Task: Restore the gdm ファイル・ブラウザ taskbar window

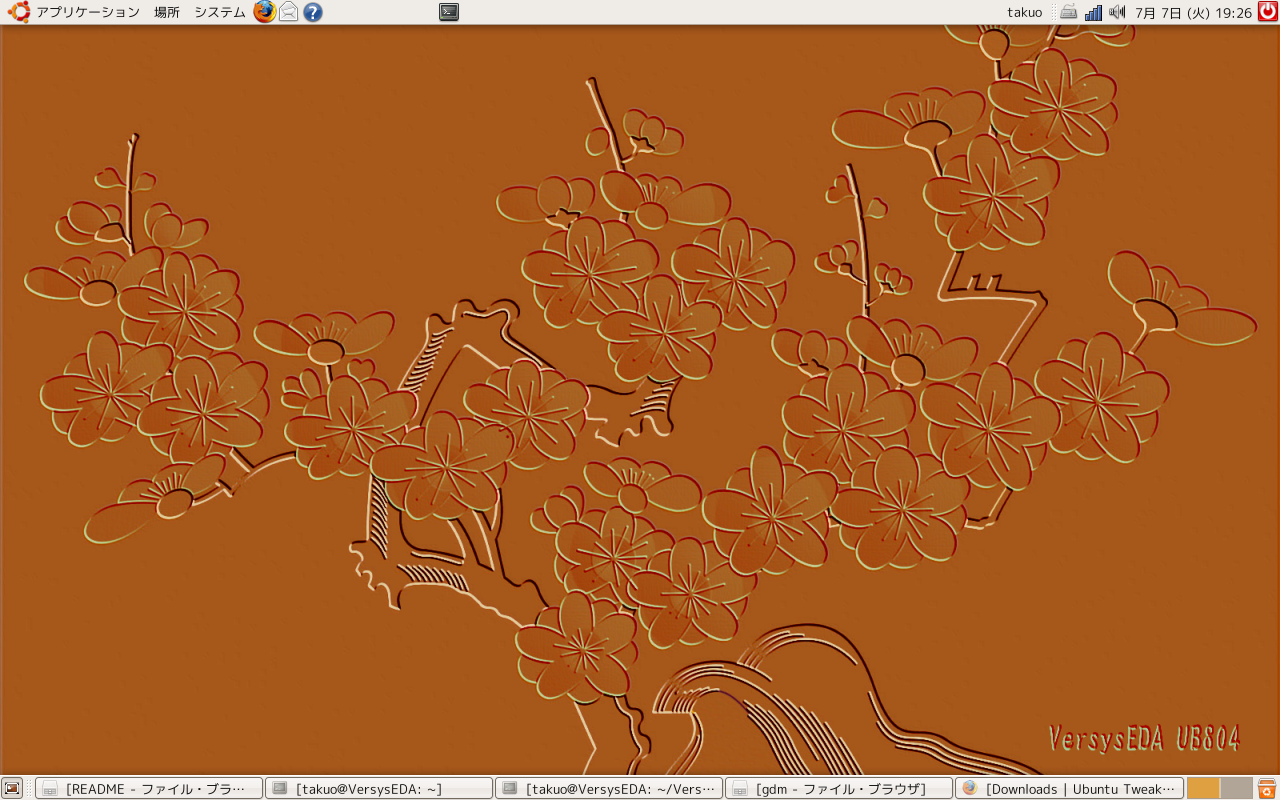Action: [839, 788]
